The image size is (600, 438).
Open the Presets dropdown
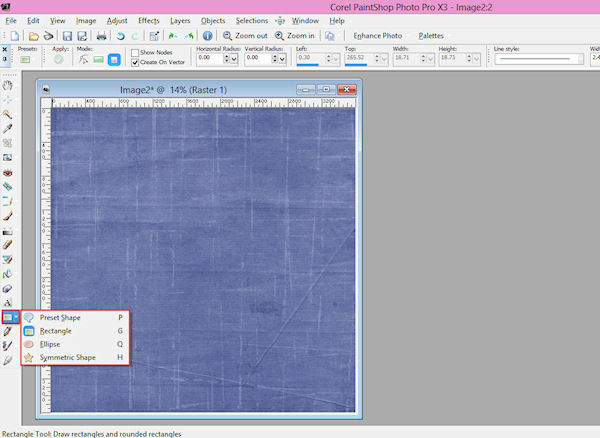[x=25, y=60]
